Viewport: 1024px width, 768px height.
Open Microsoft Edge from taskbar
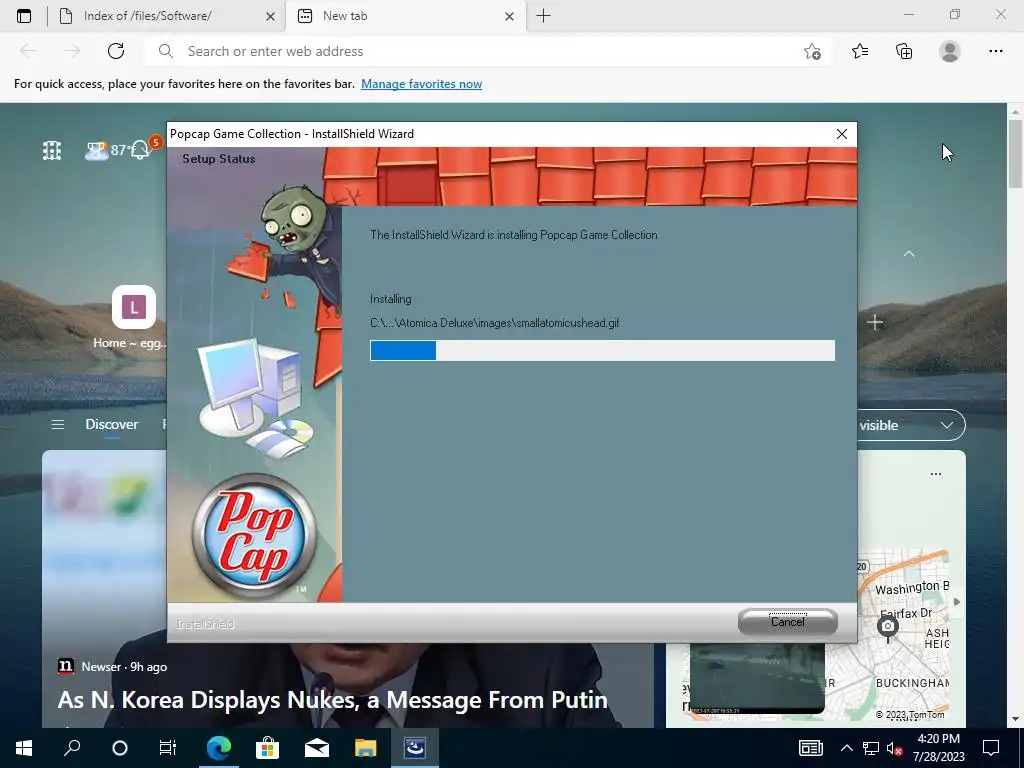[x=219, y=748]
